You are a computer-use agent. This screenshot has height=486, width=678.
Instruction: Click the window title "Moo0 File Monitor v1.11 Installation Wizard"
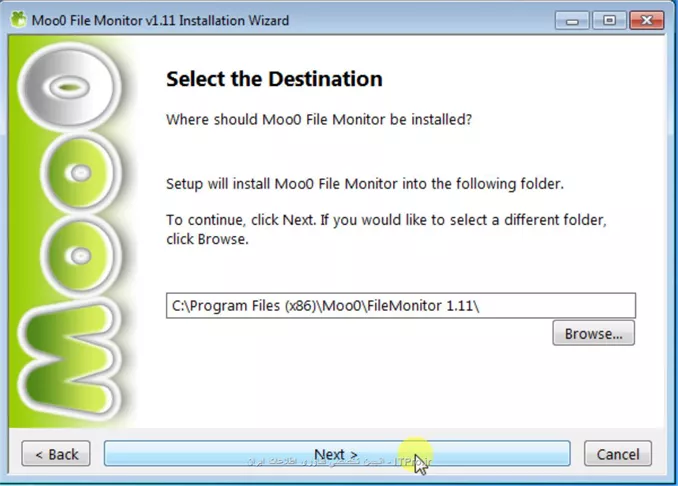[x=160, y=20]
